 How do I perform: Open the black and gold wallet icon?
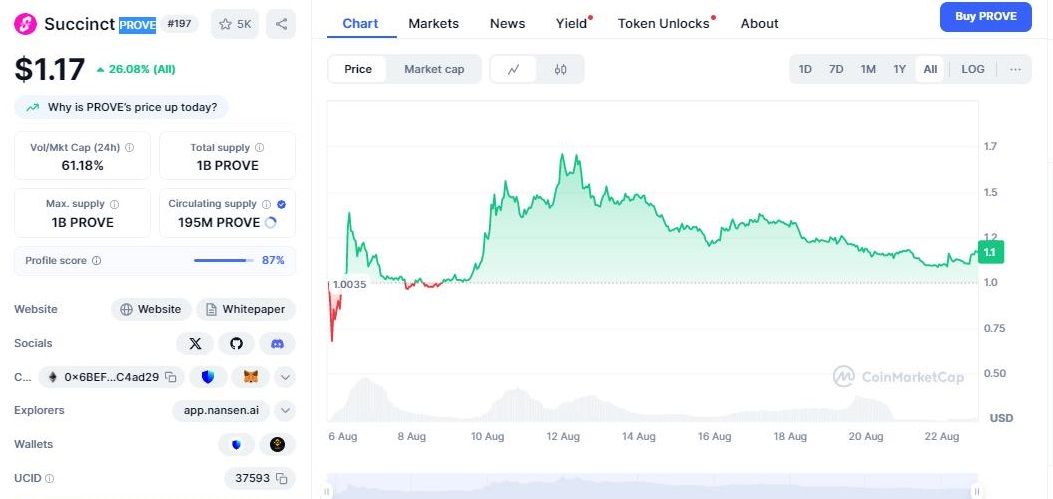pos(277,444)
